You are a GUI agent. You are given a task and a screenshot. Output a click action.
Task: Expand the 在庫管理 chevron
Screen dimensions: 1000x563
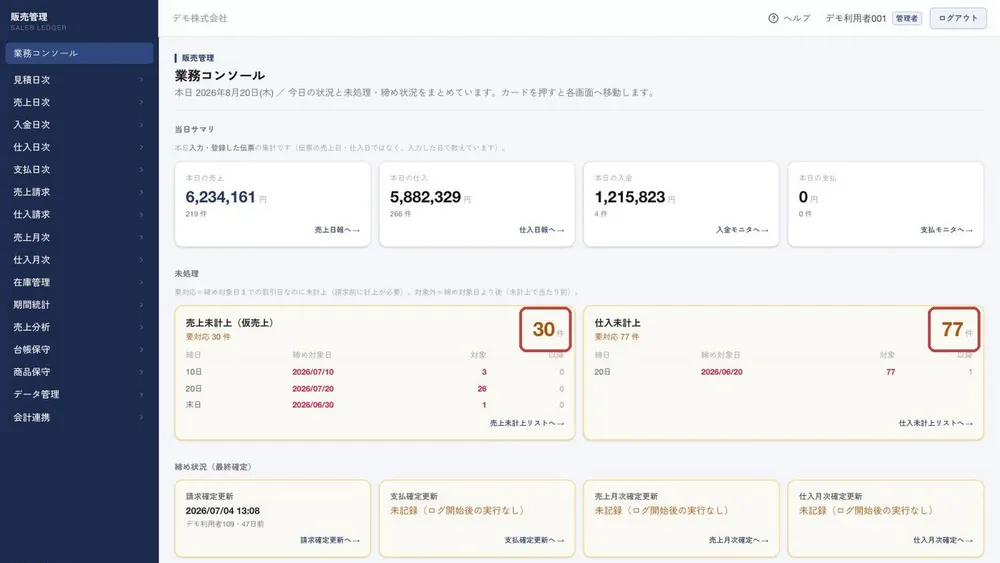pos(141,282)
